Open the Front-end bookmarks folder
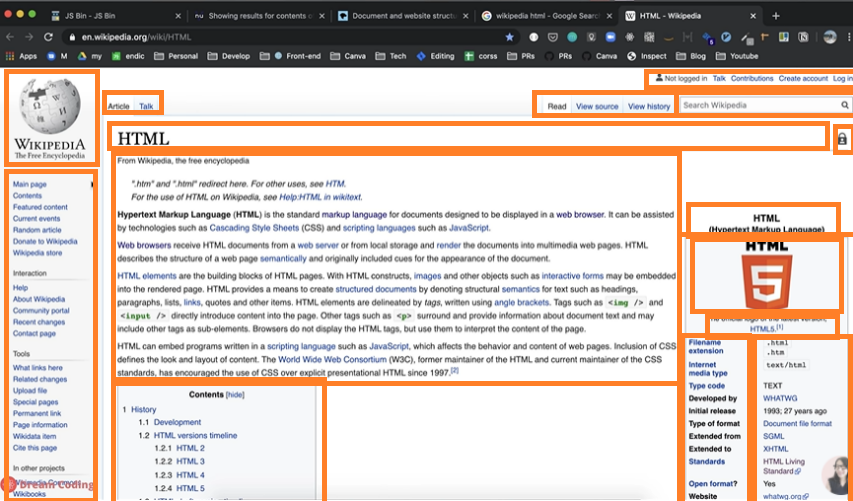The image size is (853, 501). (290, 56)
